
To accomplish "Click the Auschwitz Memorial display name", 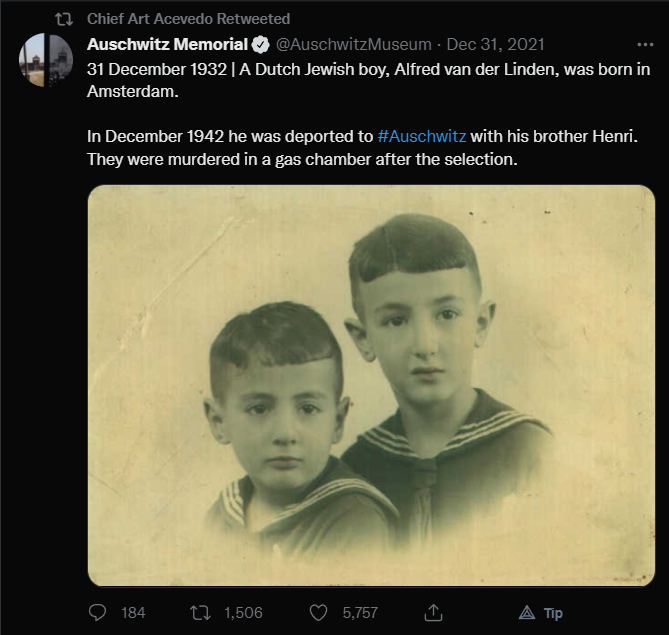I will 167,44.
